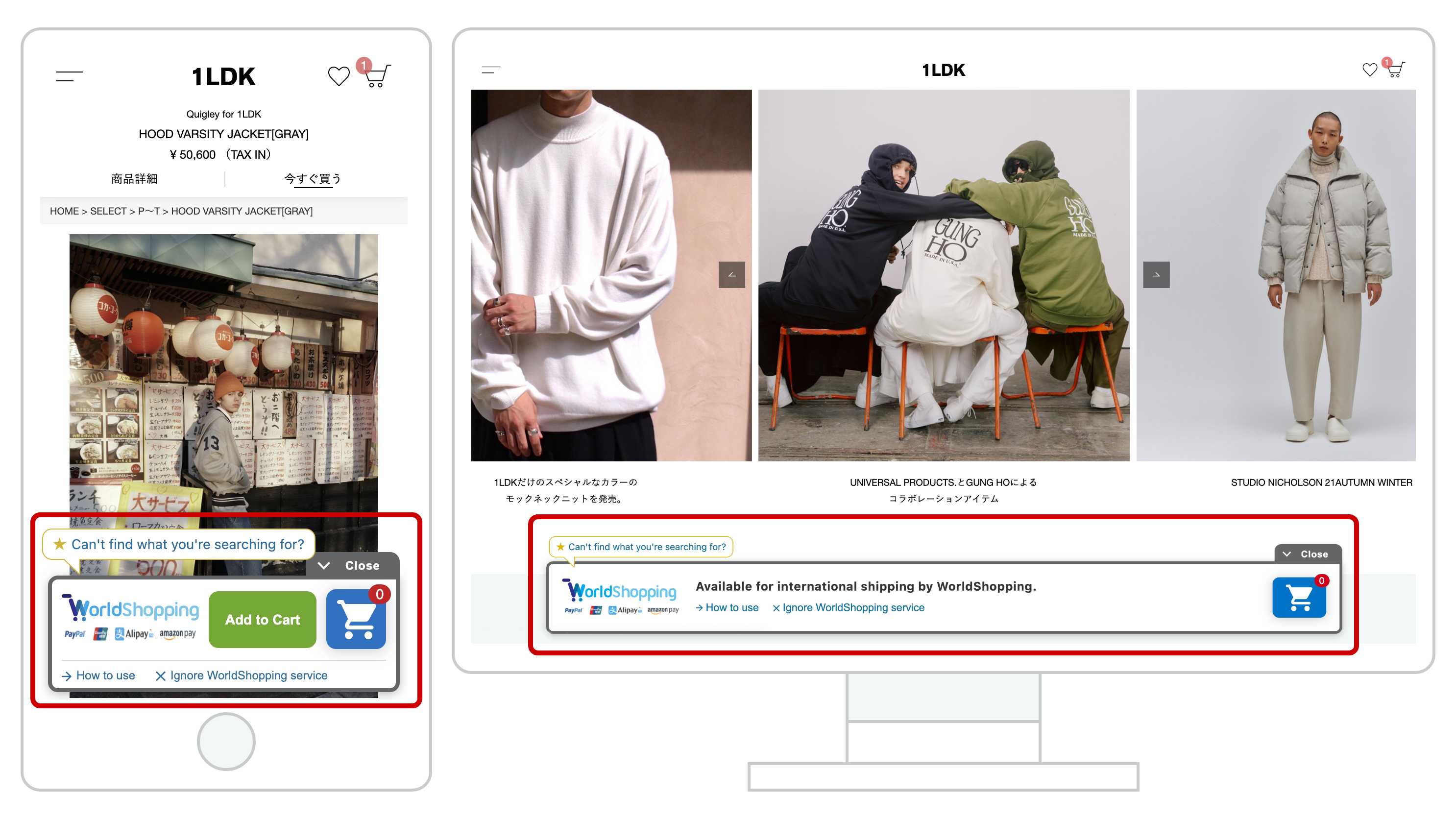Click desktop "Can't find what you're searching for?" bubble
The height and width of the screenshot is (819, 1456).
pos(641,547)
